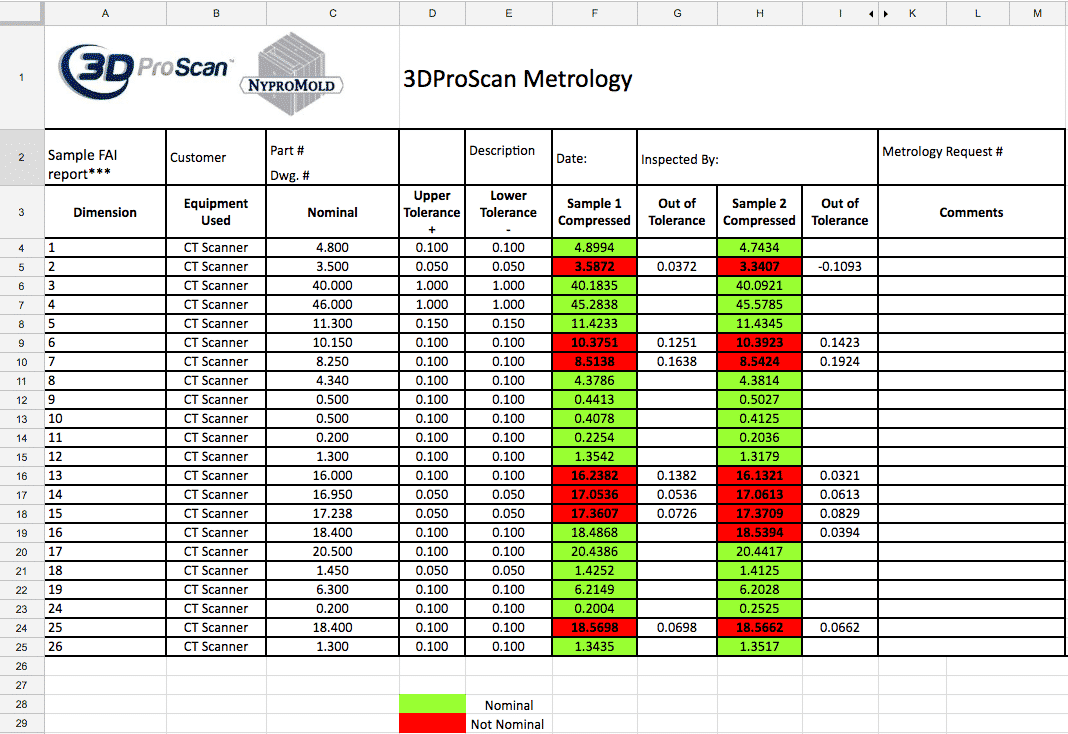
Task: Click the NyproMold logo image
Action: click(292, 74)
